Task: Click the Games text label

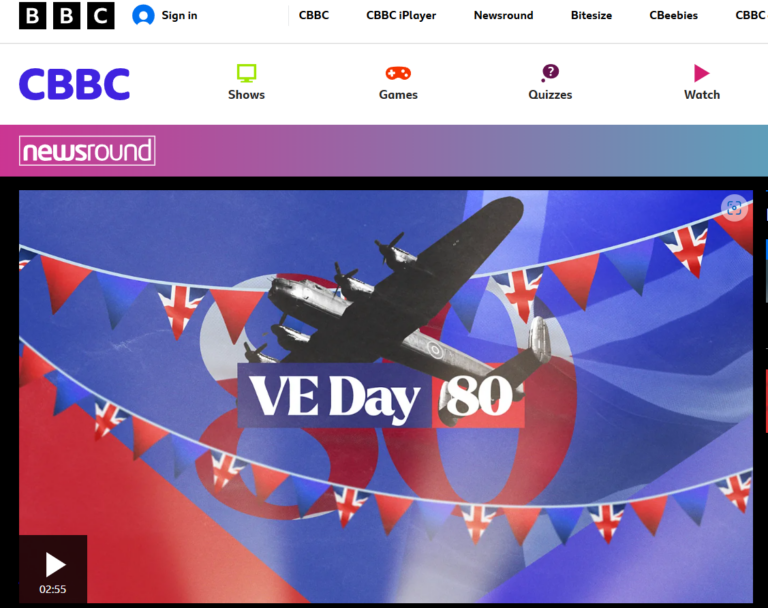Action: pyautogui.click(x=398, y=95)
